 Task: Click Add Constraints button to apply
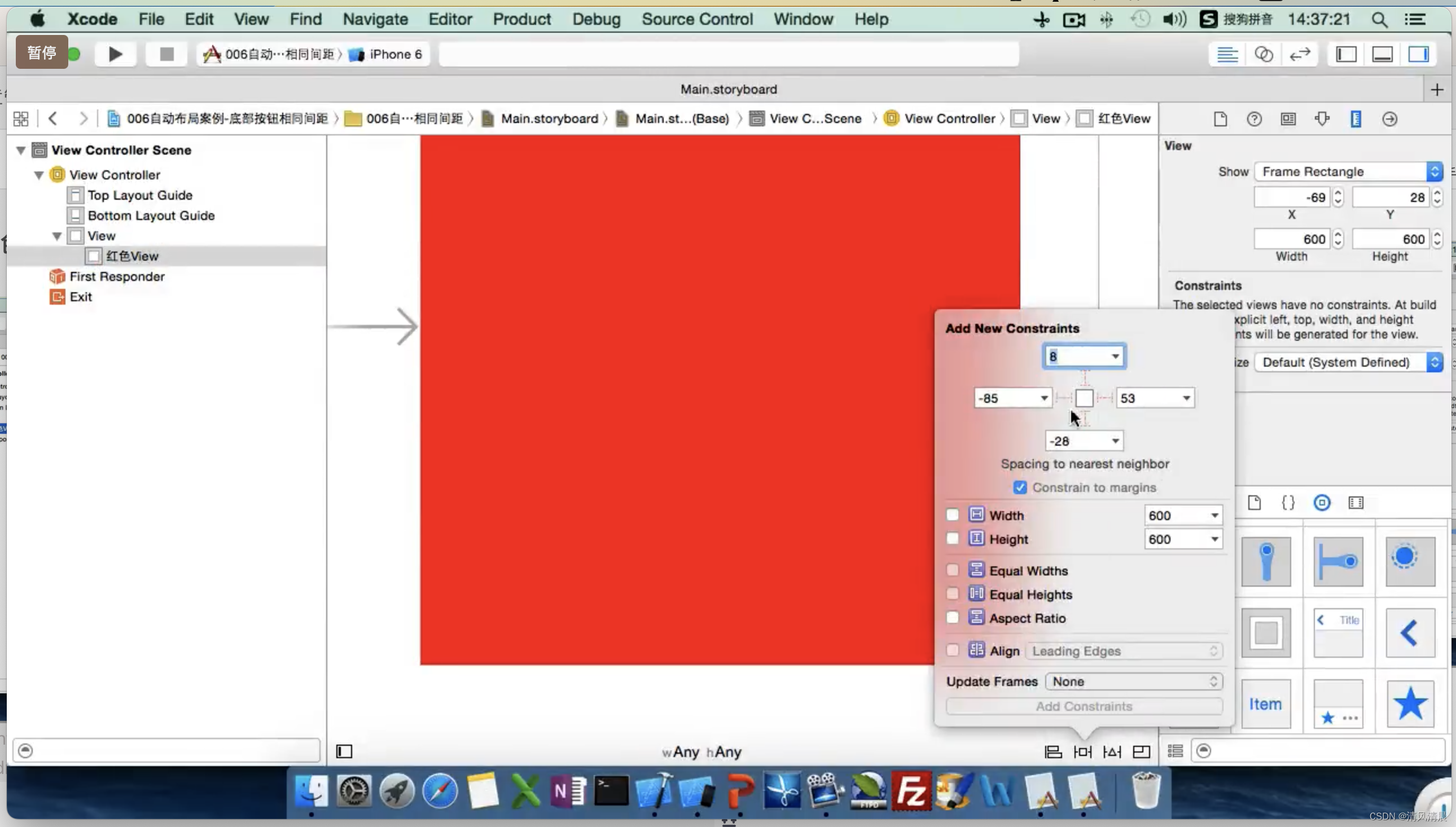pos(1084,705)
